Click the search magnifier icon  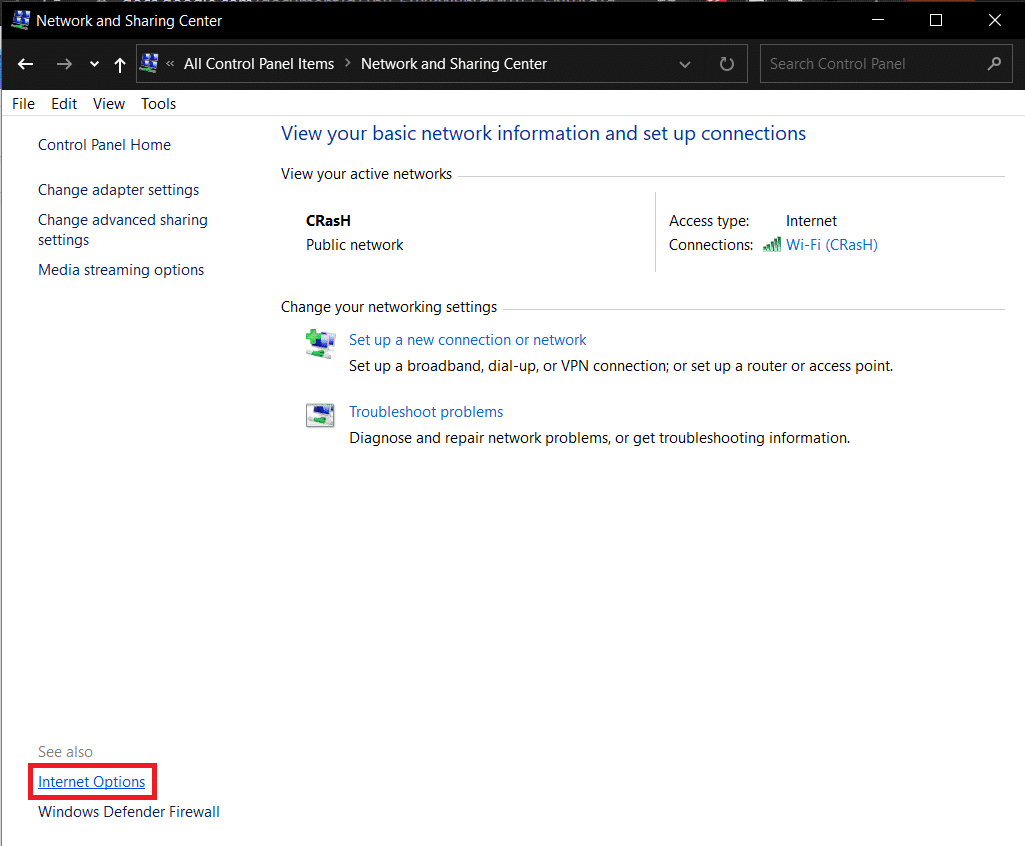click(993, 64)
